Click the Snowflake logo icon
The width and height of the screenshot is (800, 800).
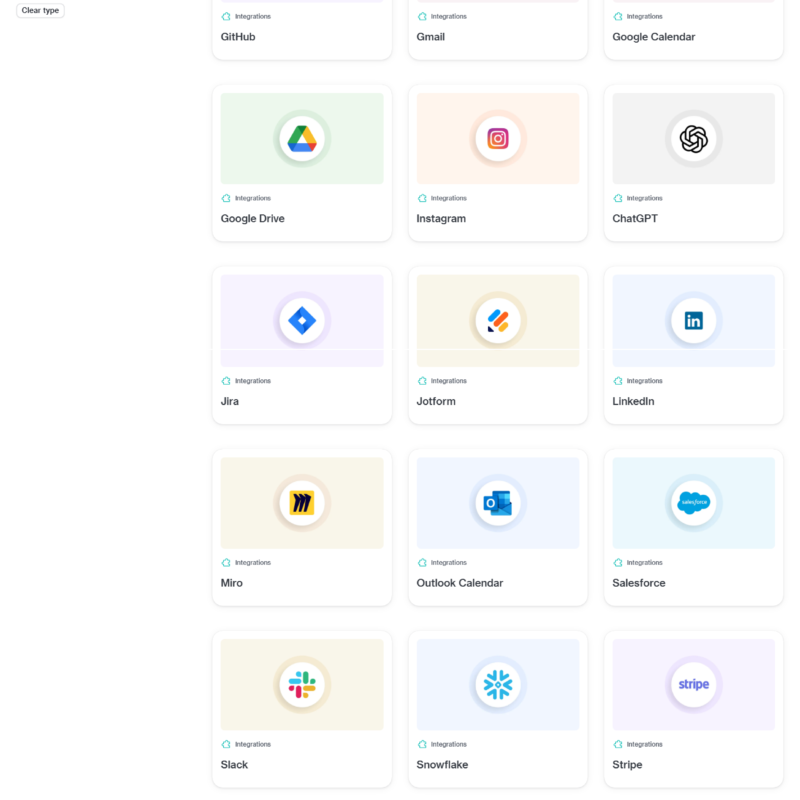498,685
